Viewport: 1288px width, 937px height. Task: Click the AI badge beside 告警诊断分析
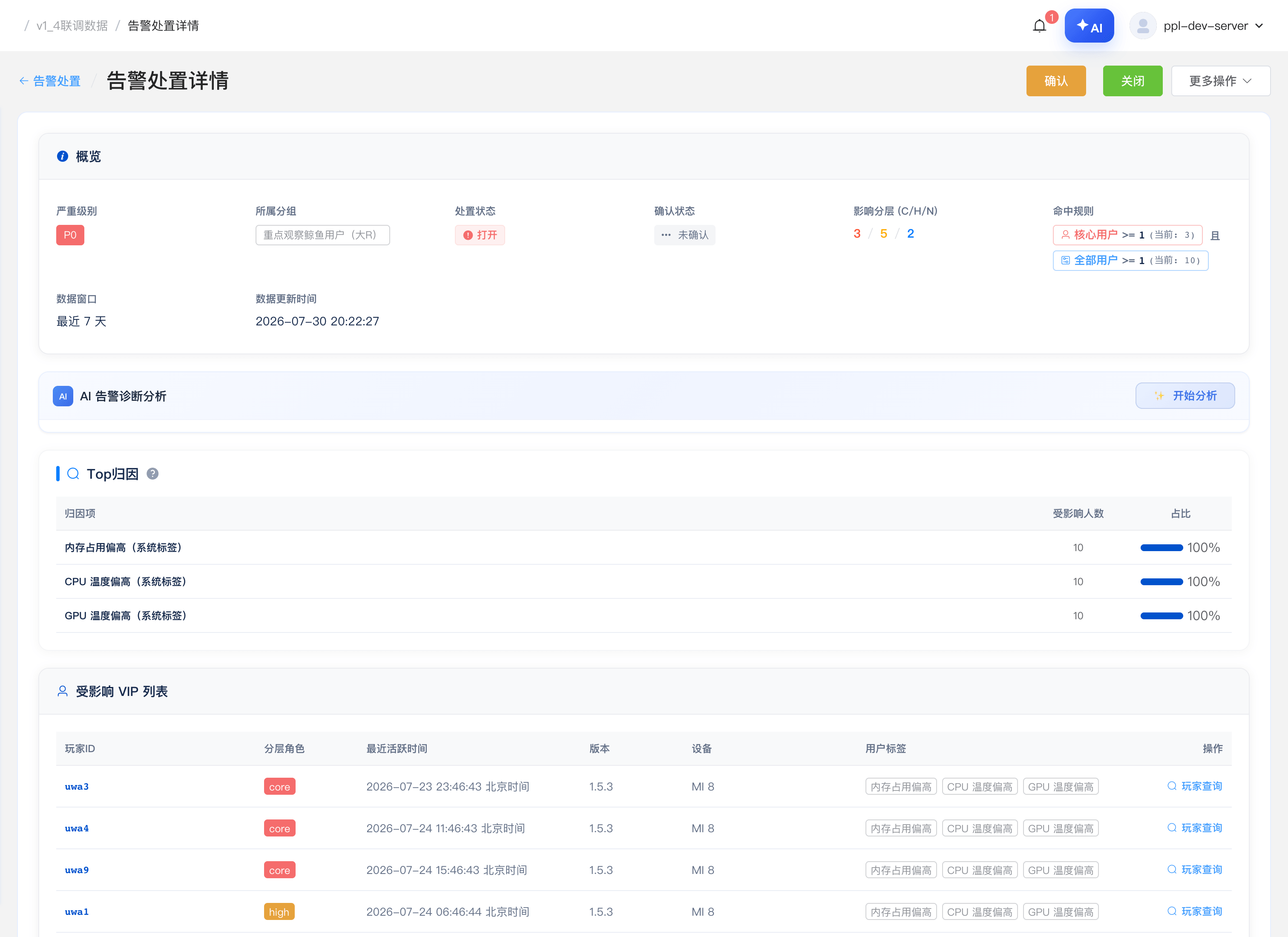63,397
